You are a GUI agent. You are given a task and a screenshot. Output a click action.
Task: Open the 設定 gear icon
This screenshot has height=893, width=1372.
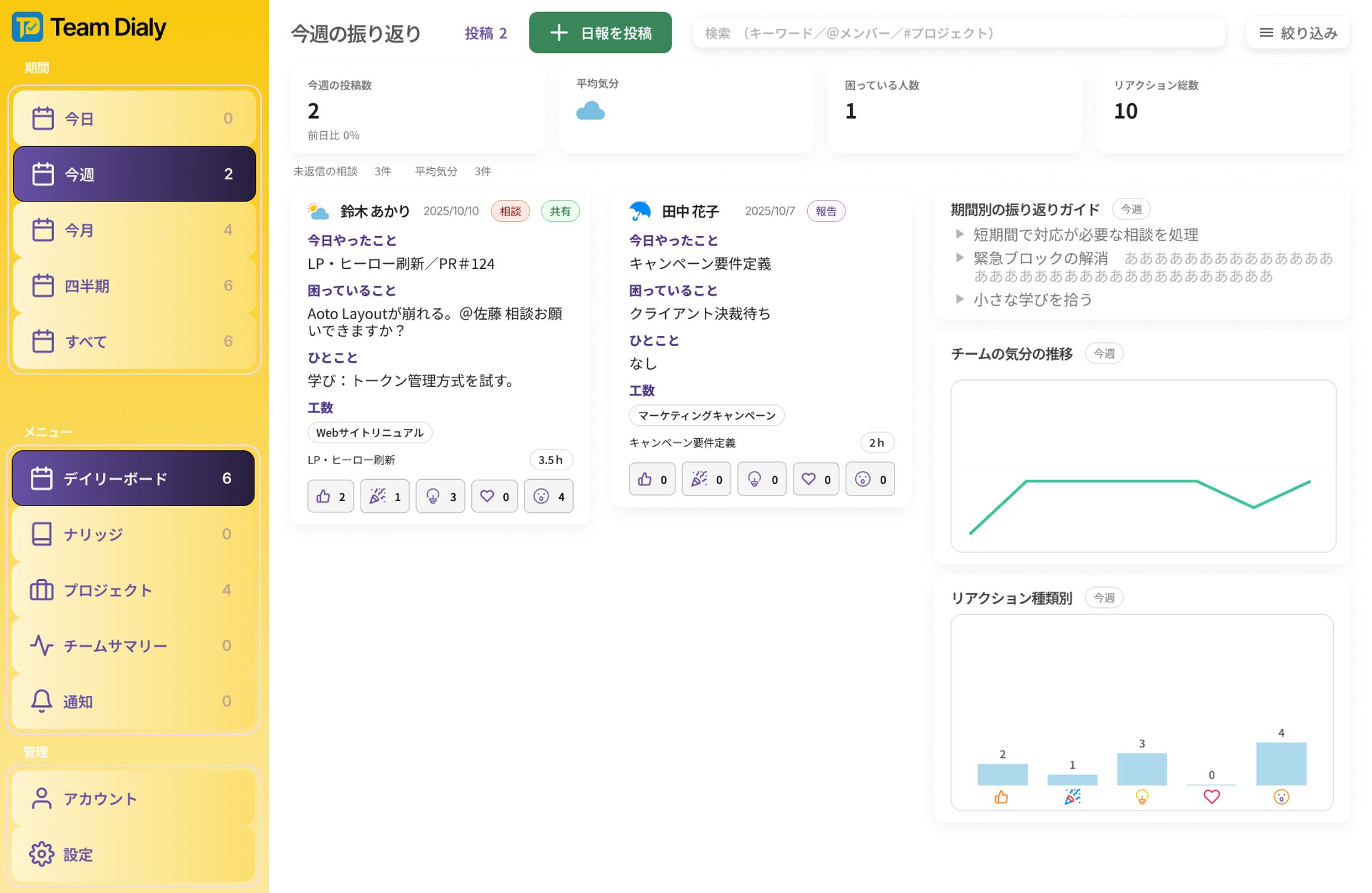(40, 854)
